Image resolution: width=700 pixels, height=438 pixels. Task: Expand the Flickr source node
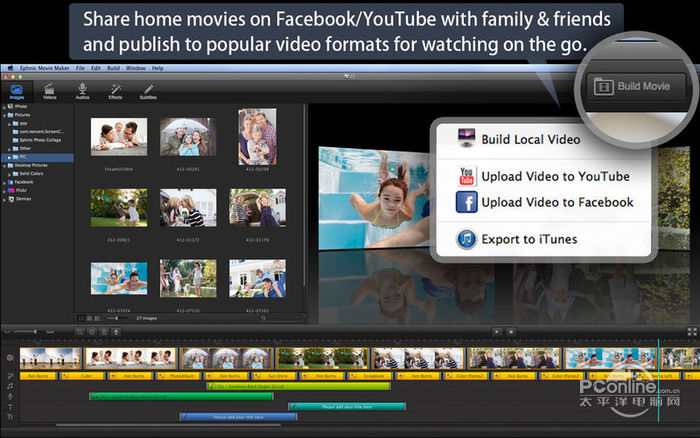coord(4,191)
